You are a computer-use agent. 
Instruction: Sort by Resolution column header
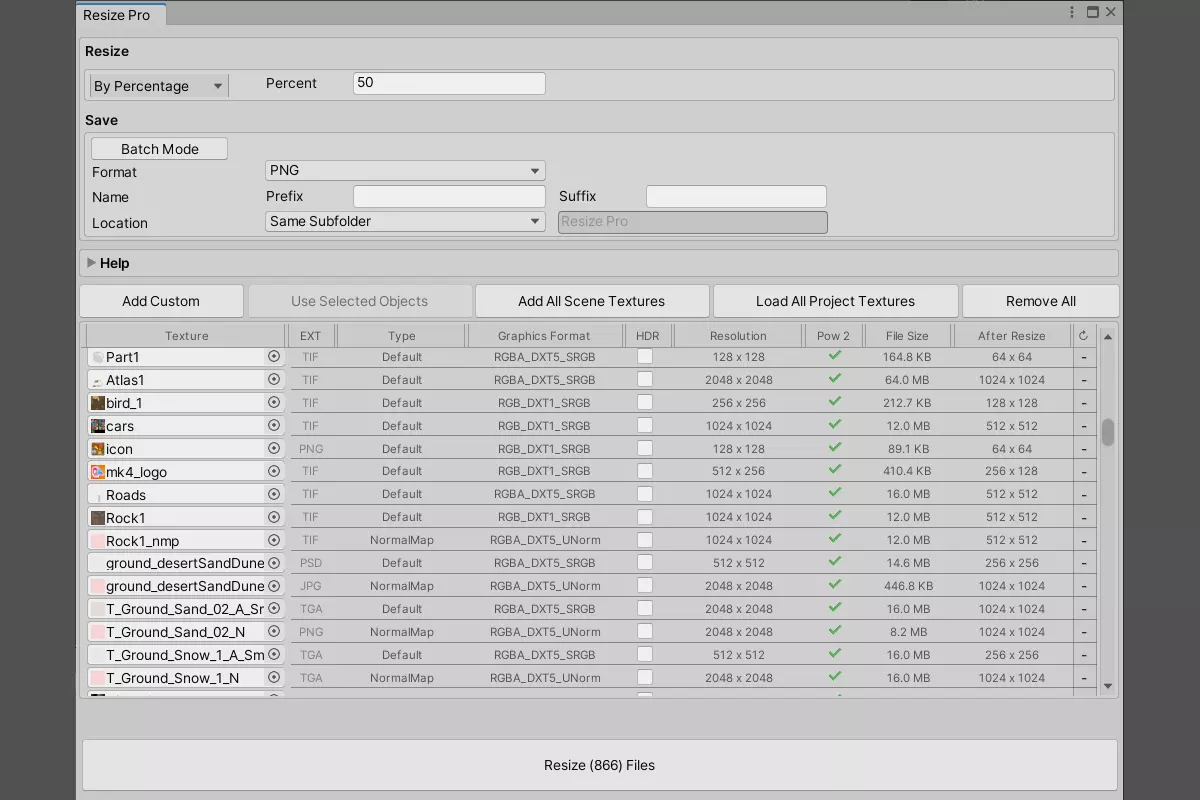(x=738, y=336)
